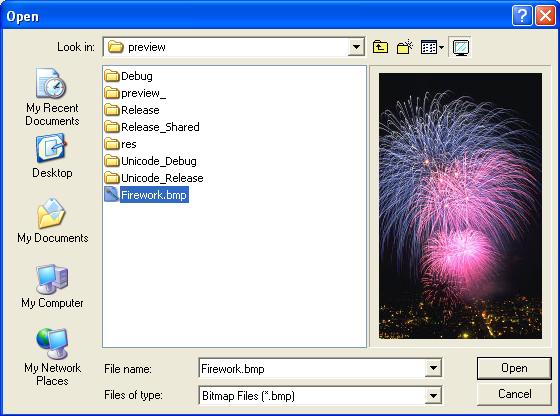Toggle the image preview pane button

460,47
